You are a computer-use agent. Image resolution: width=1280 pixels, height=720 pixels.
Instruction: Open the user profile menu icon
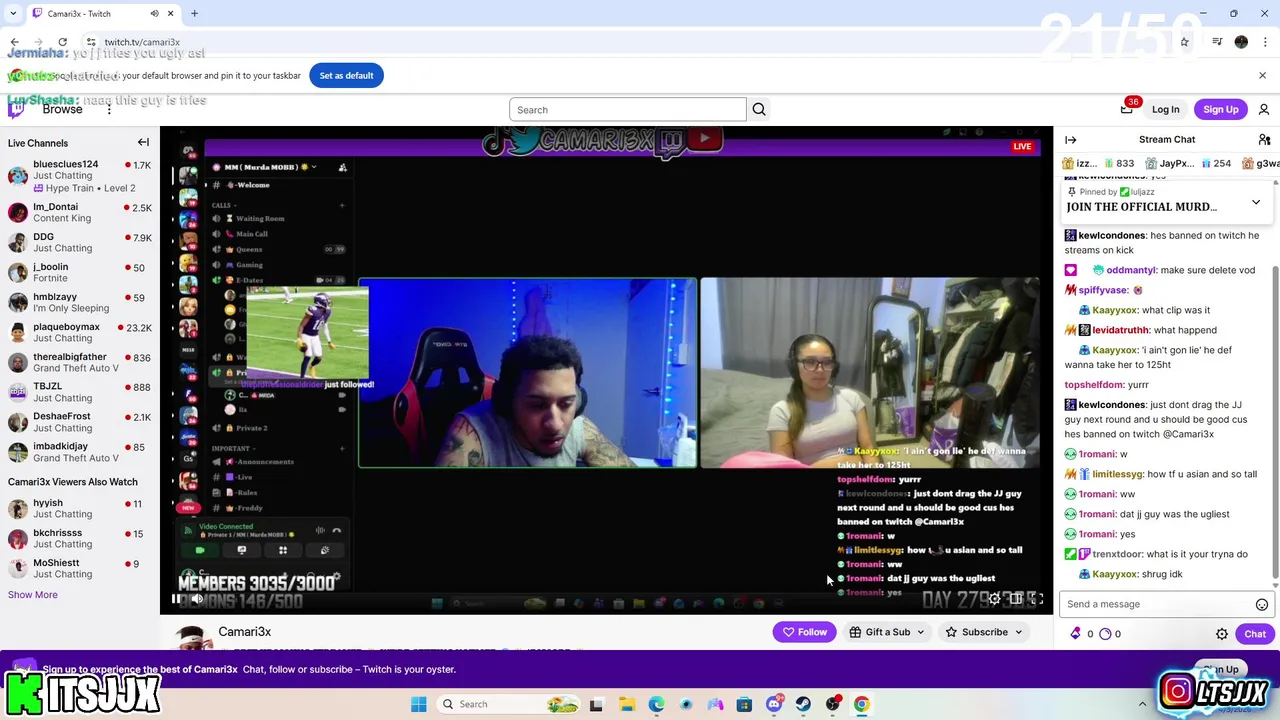(1264, 109)
